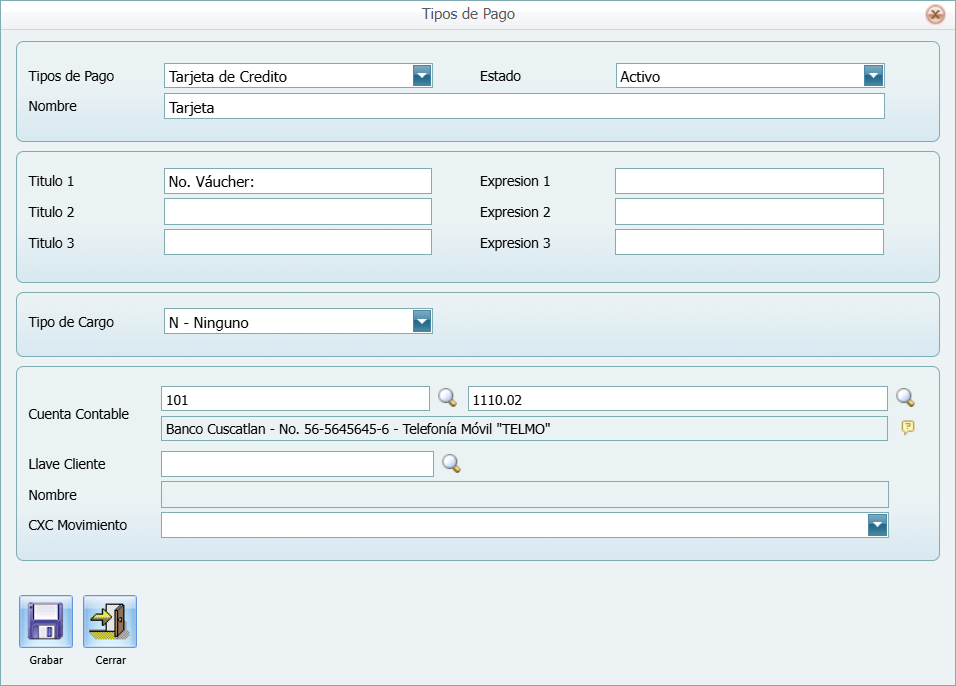Click the Expresion 1 input field
The image size is (956, 686).
coord(749,181)
